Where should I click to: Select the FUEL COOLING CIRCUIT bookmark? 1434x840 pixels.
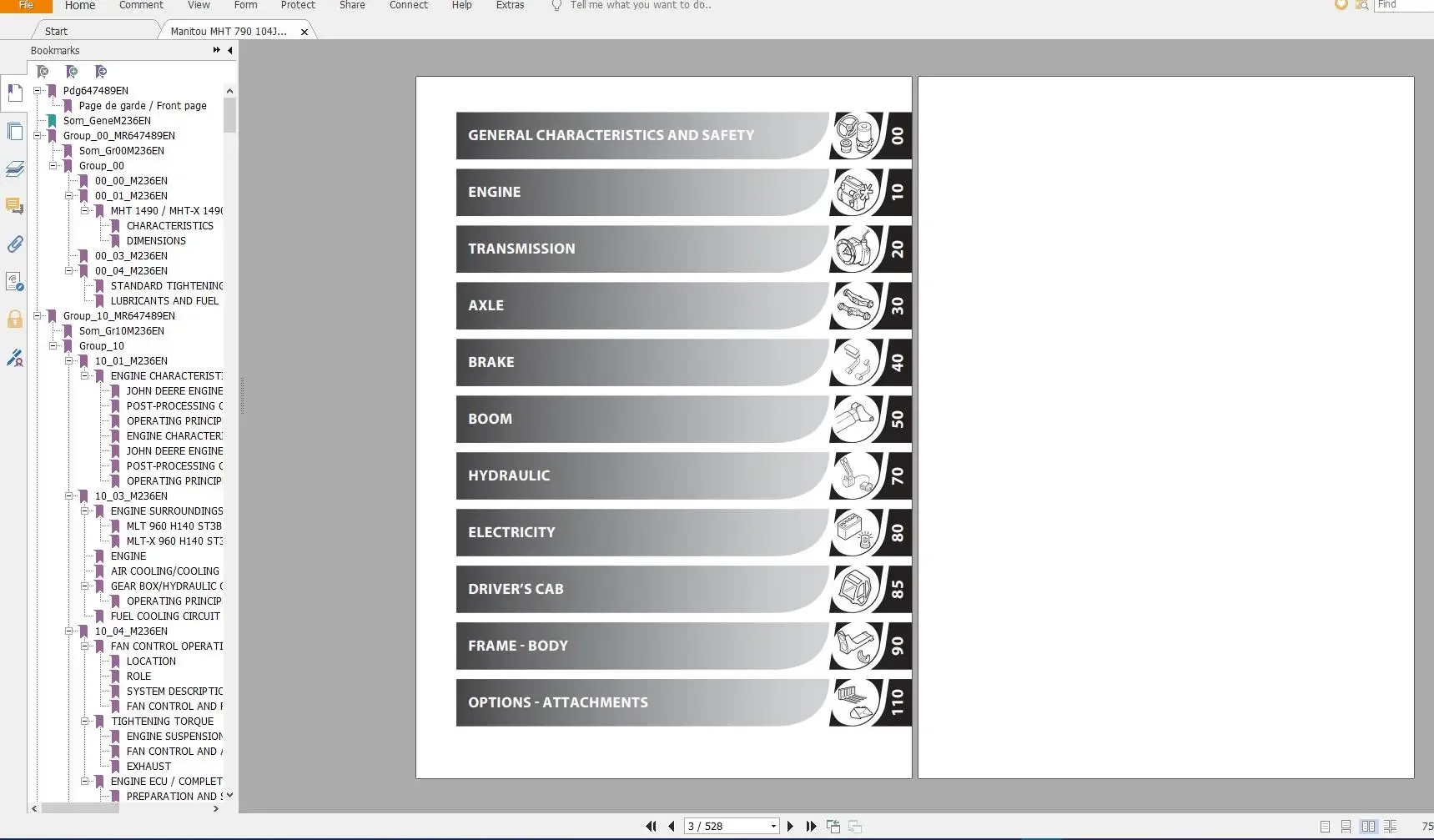(x=165, y=616)
